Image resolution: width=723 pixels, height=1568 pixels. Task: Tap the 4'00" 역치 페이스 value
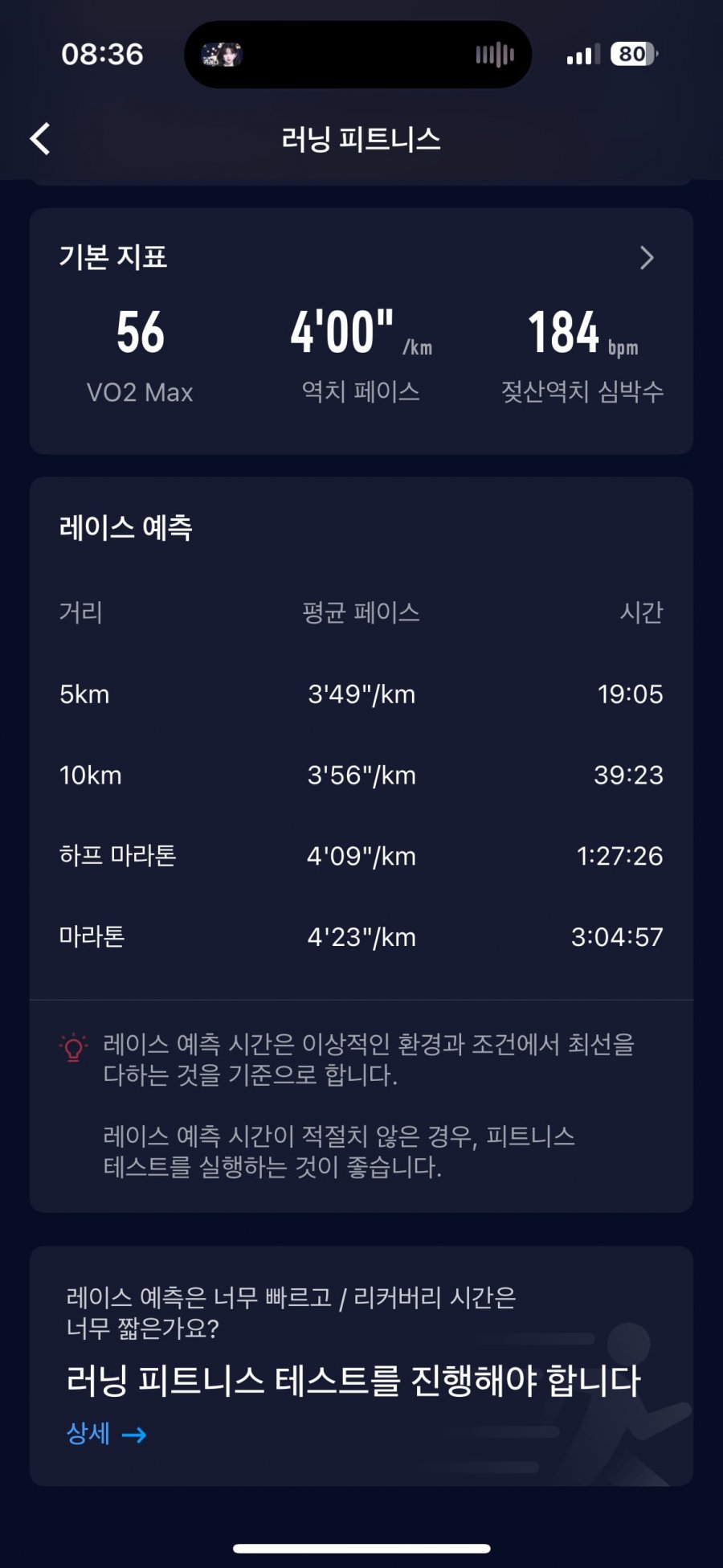coord(361,333)
